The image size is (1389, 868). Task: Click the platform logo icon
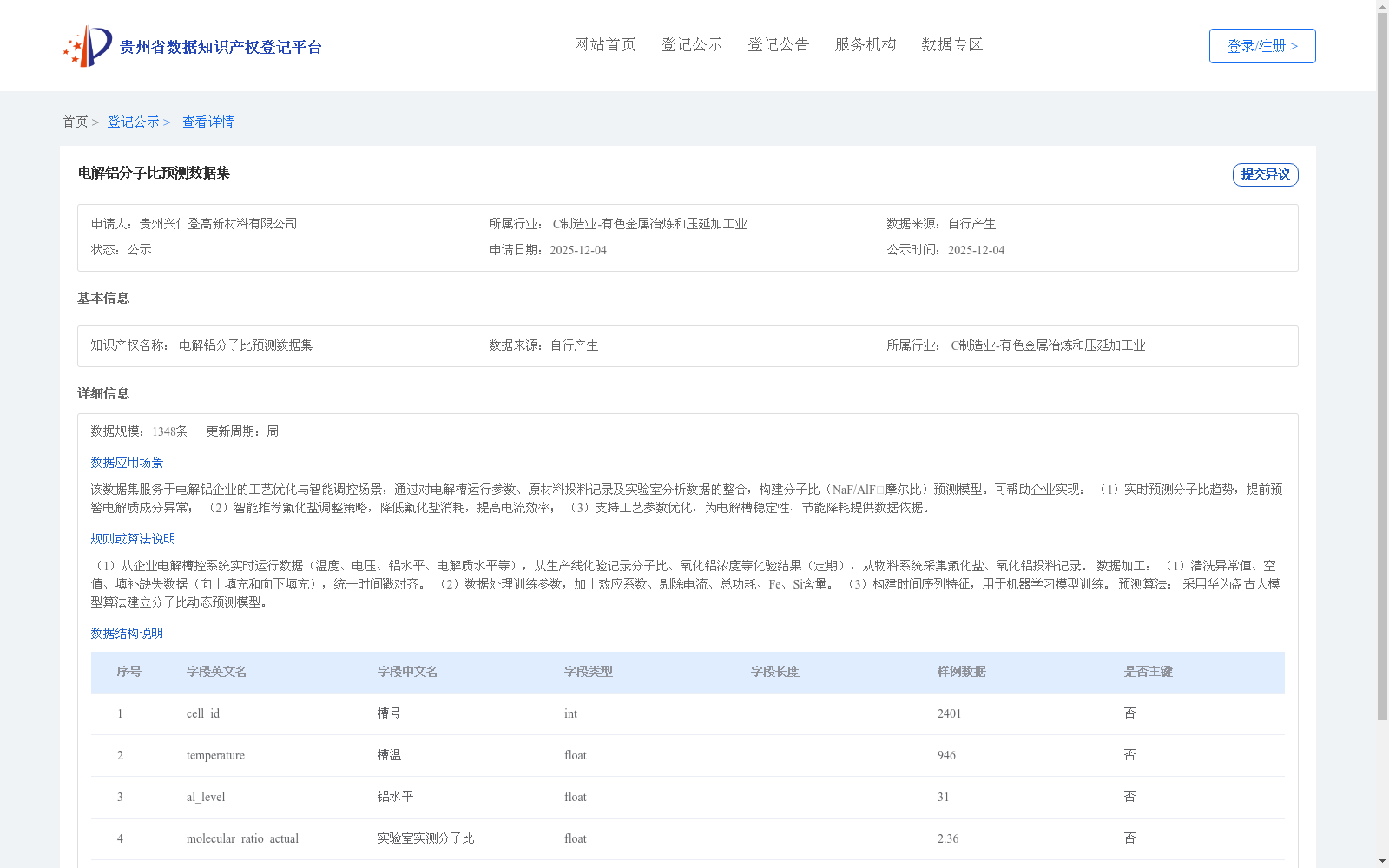coord(88,46)
